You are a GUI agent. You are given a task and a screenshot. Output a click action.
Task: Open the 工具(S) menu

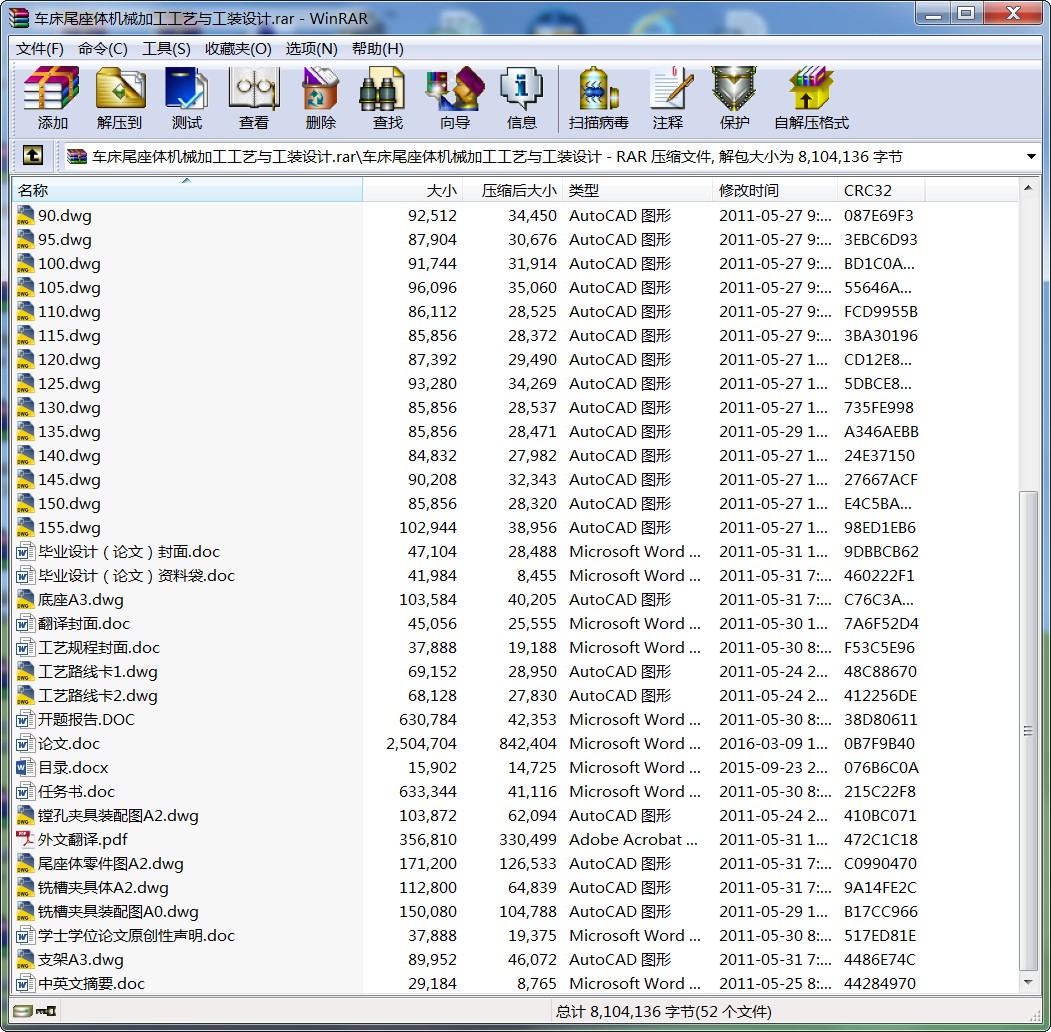(x=166, y=49)
